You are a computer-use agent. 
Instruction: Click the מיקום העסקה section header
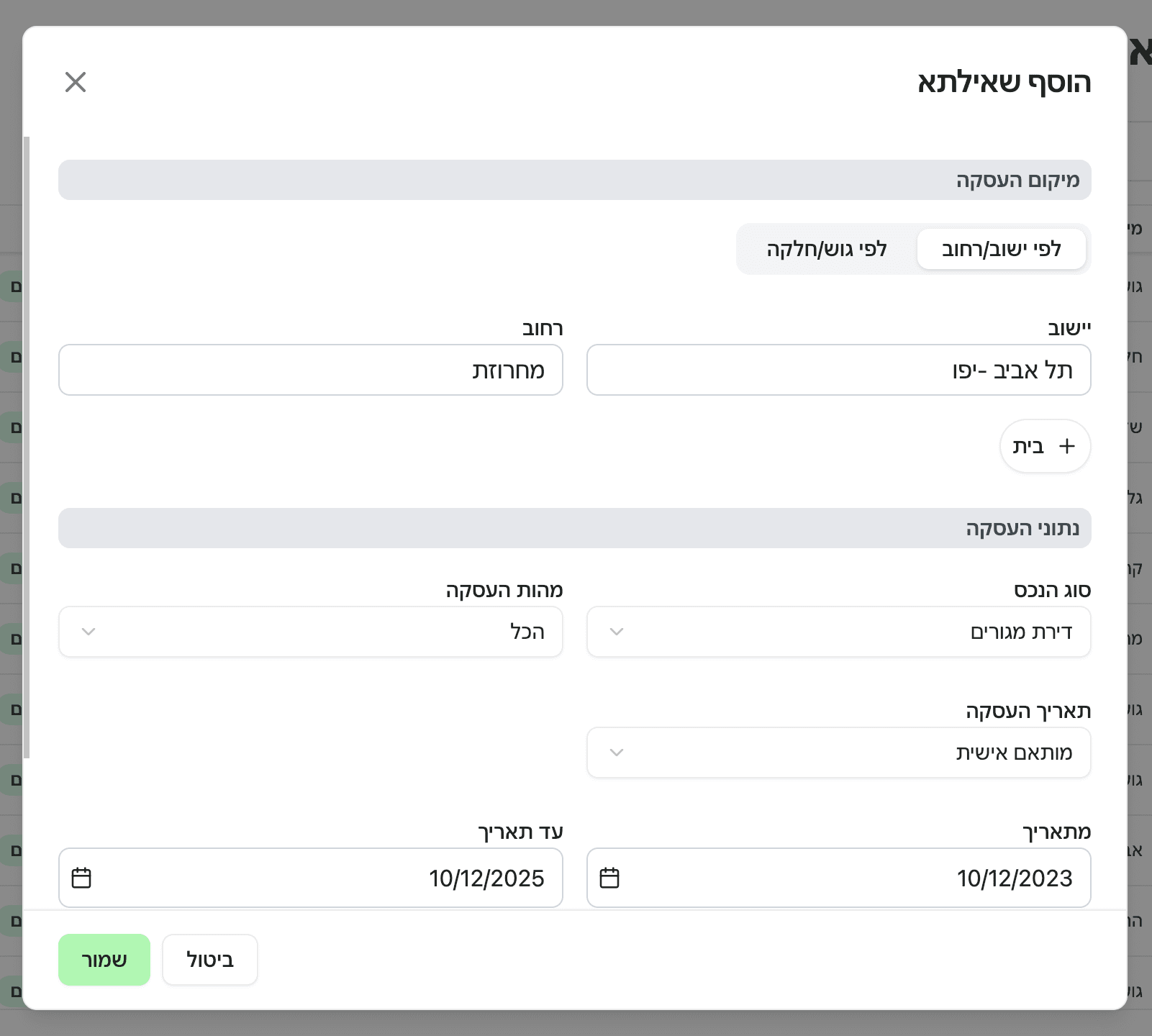(574, 179)
